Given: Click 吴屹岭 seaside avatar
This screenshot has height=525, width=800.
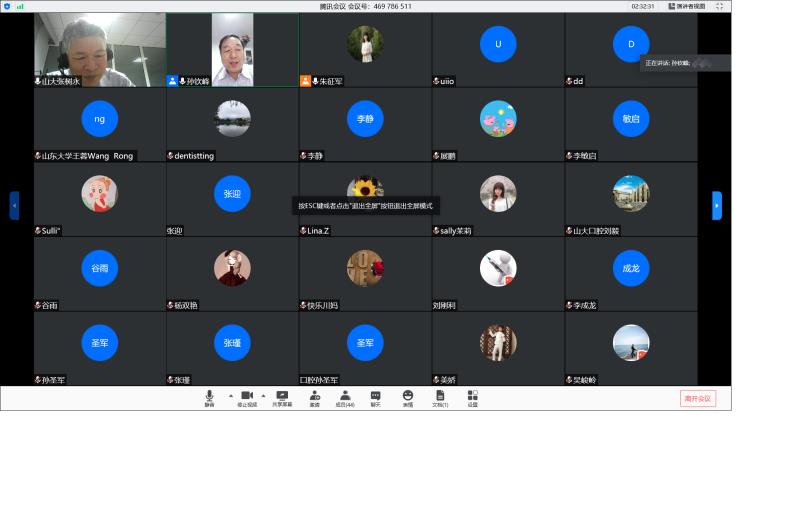Looking at the screenshot, I should (x=631, y=343).
